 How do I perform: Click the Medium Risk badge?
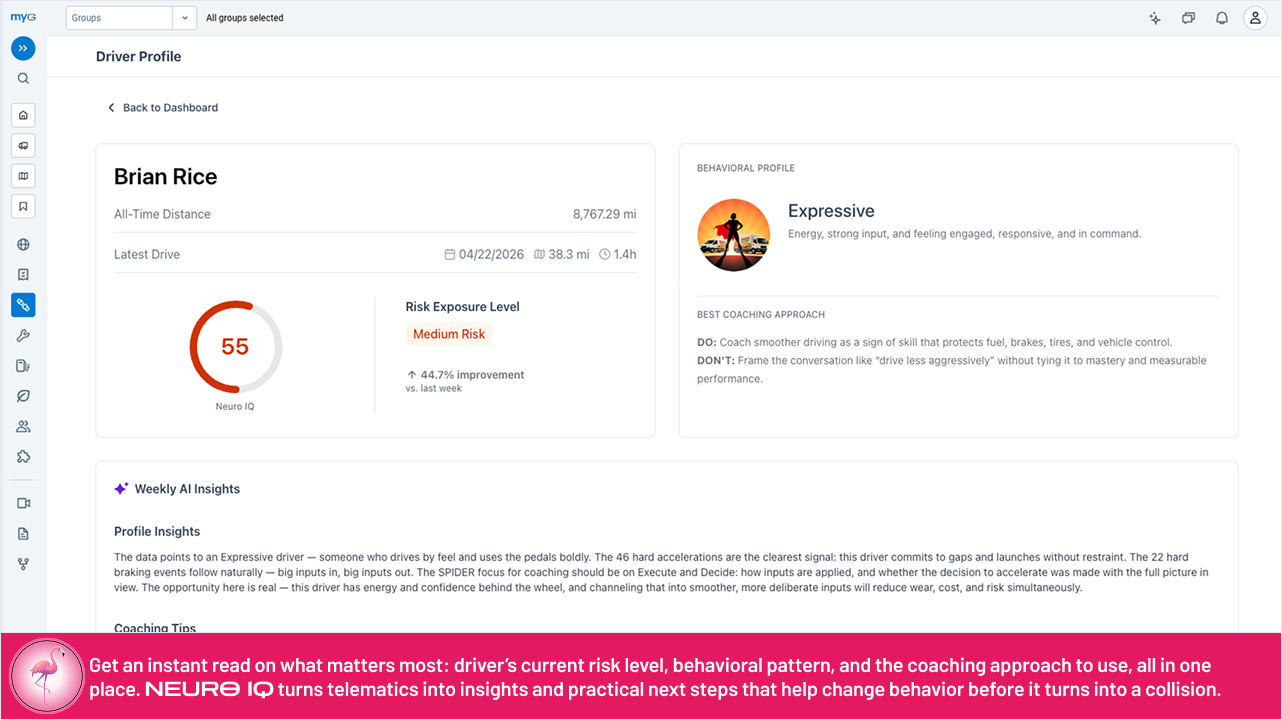pos(449,334)
